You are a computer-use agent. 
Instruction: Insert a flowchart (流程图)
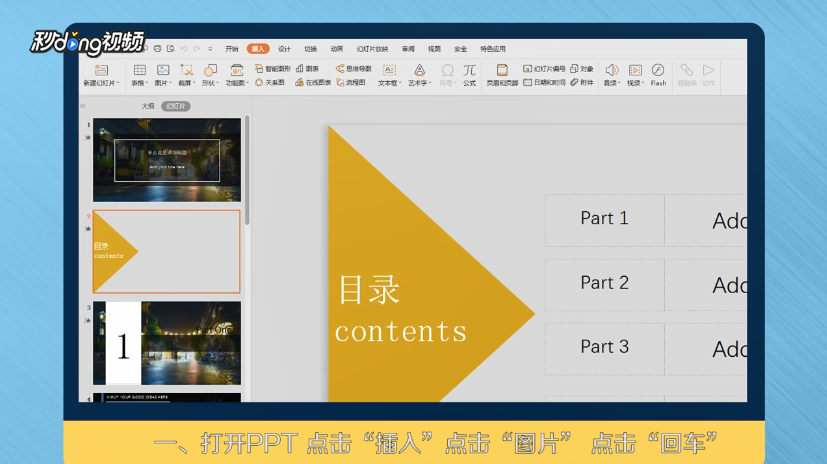click(x=351, y=82)
